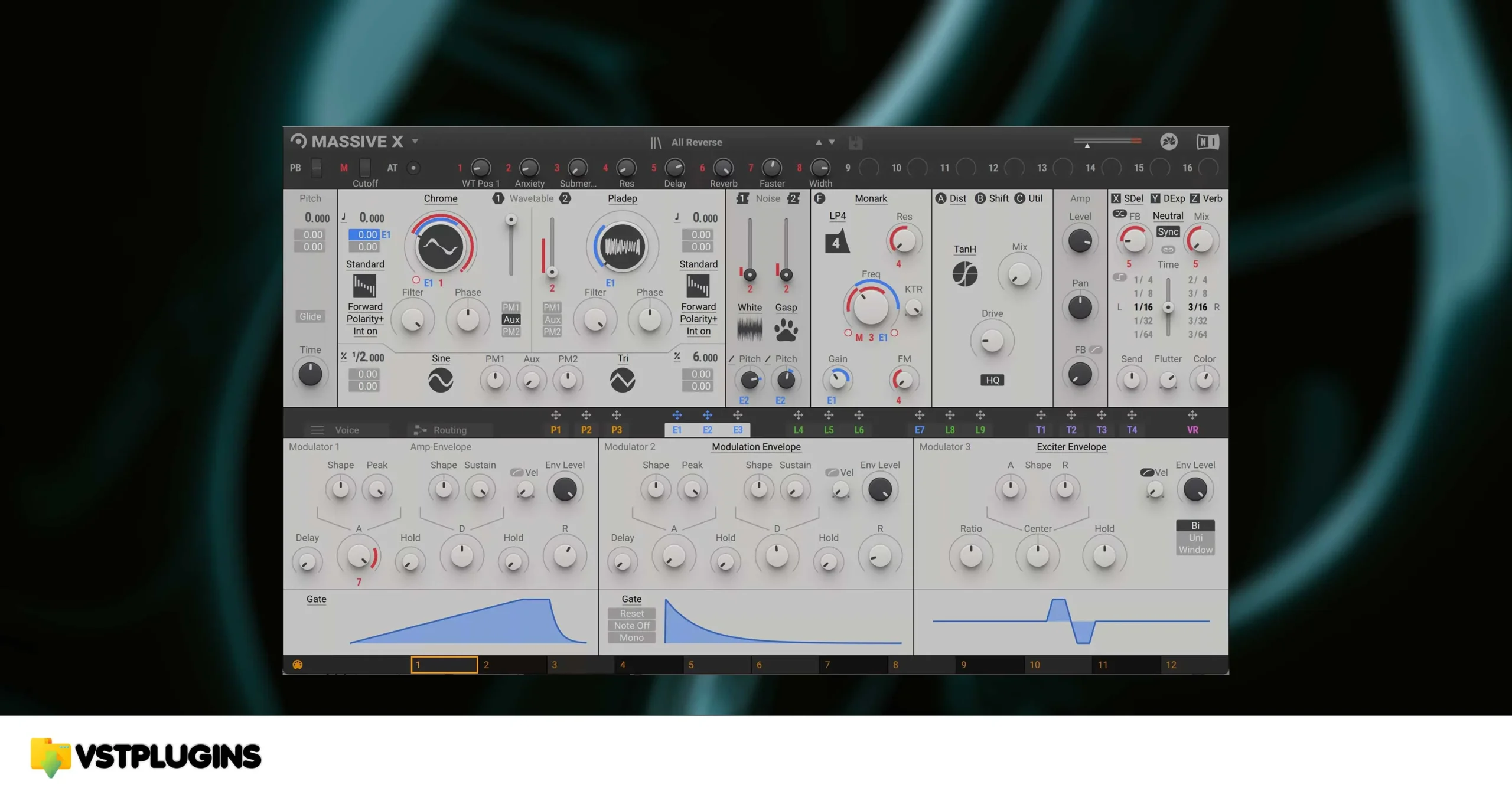The image size is (1512, 801).
Task: Click the save preset floppy icon
Action: pos(855,142)
